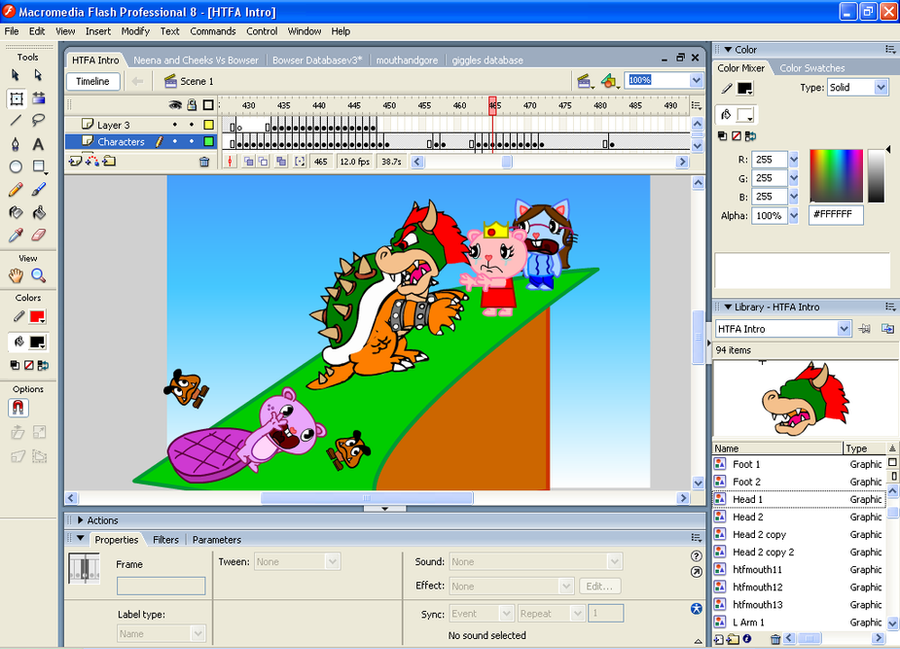Open the stage zoom percentage dropdown
900x649 pixels.
coord(696,80)
